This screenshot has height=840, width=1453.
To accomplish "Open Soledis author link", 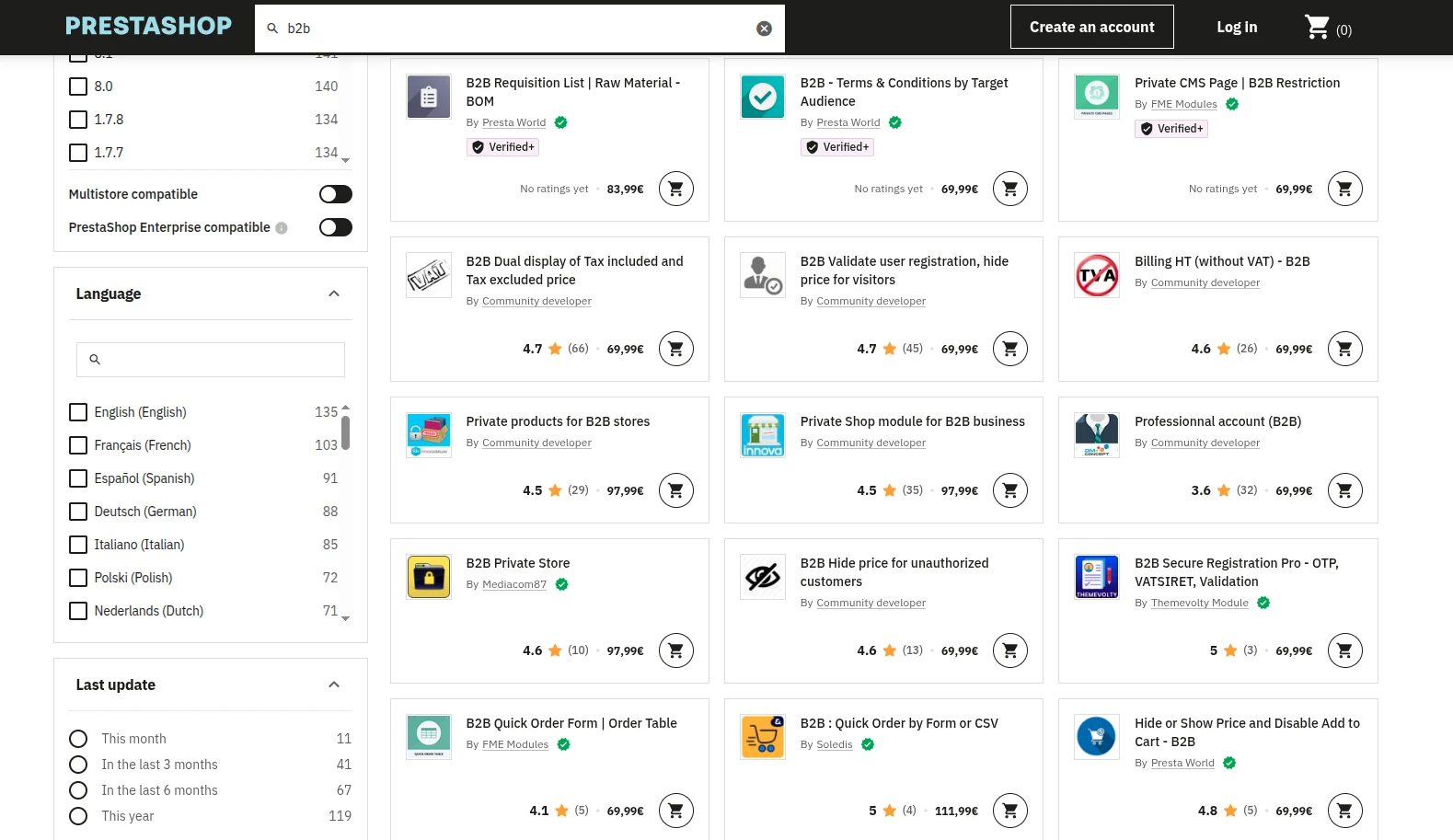I will tap(835, 744).
